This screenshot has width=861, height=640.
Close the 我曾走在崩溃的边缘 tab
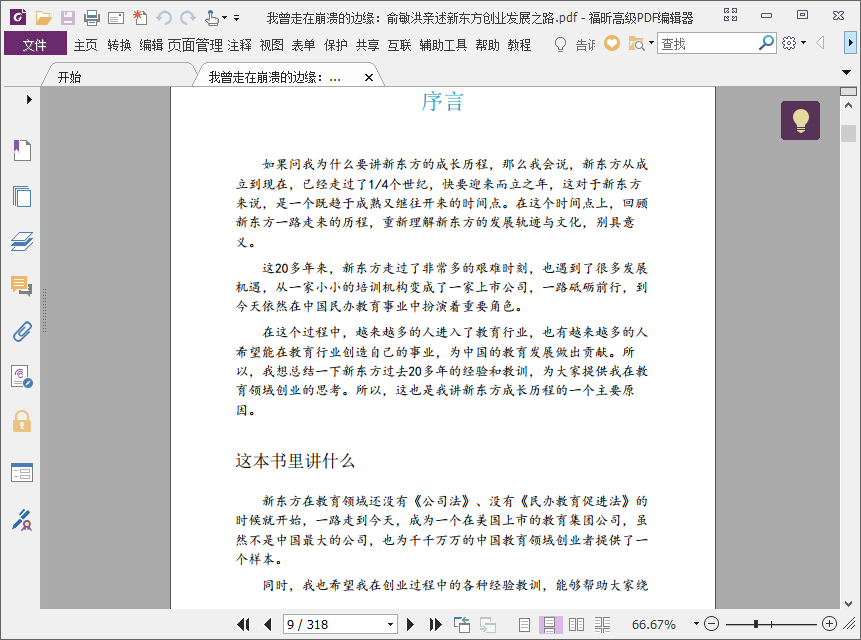[x=369, y=77]
